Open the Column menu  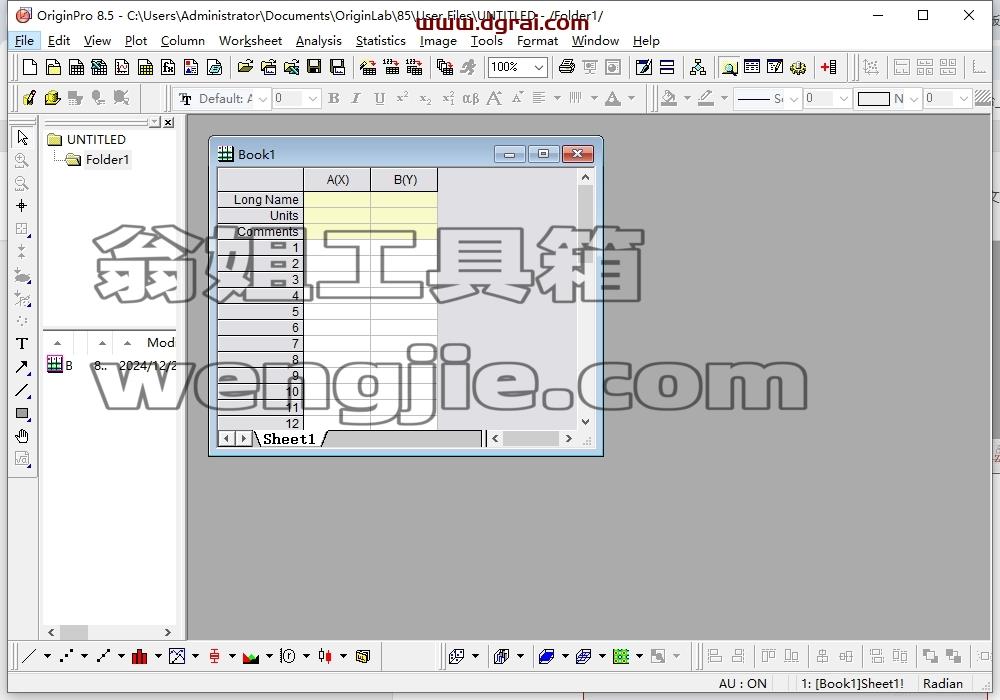point(182,41)
